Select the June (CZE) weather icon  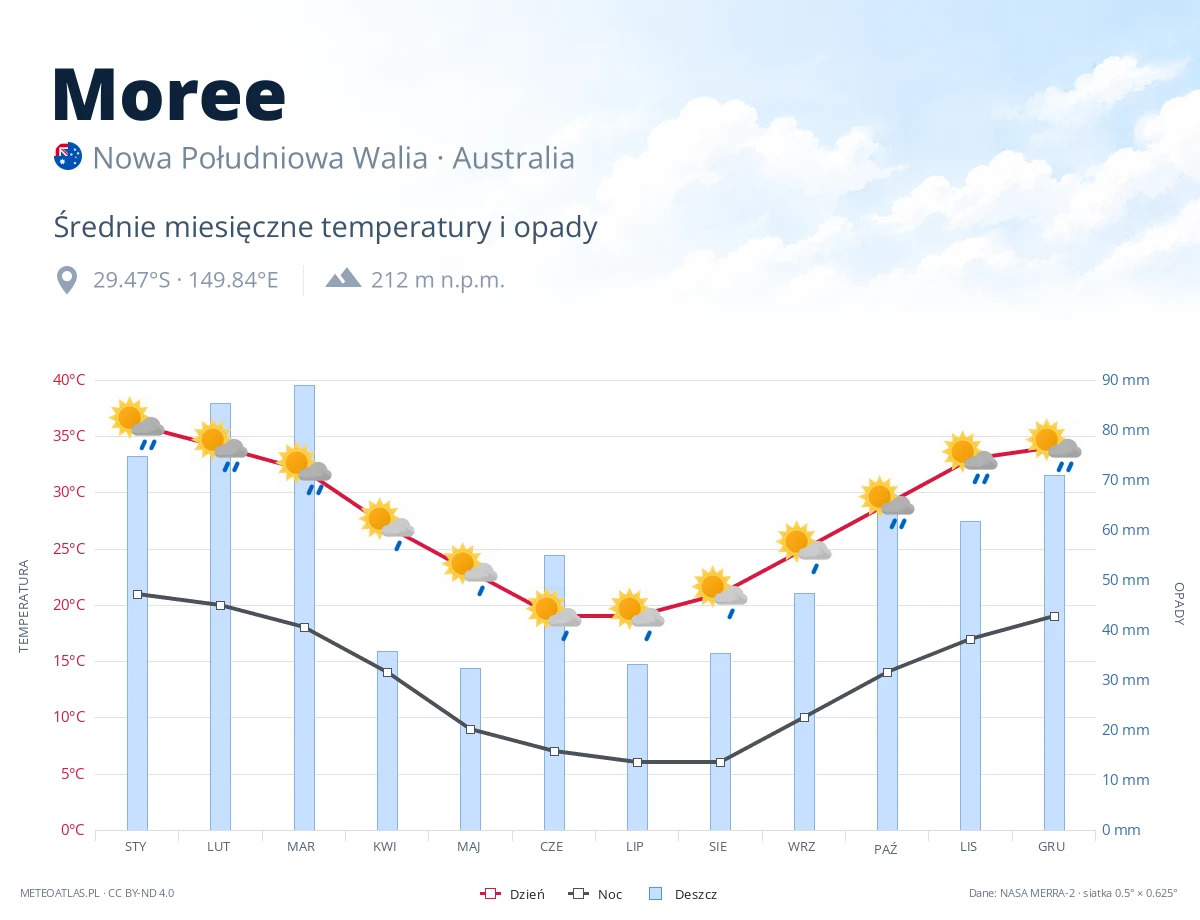pyautogui.click(x=554, y=614)
